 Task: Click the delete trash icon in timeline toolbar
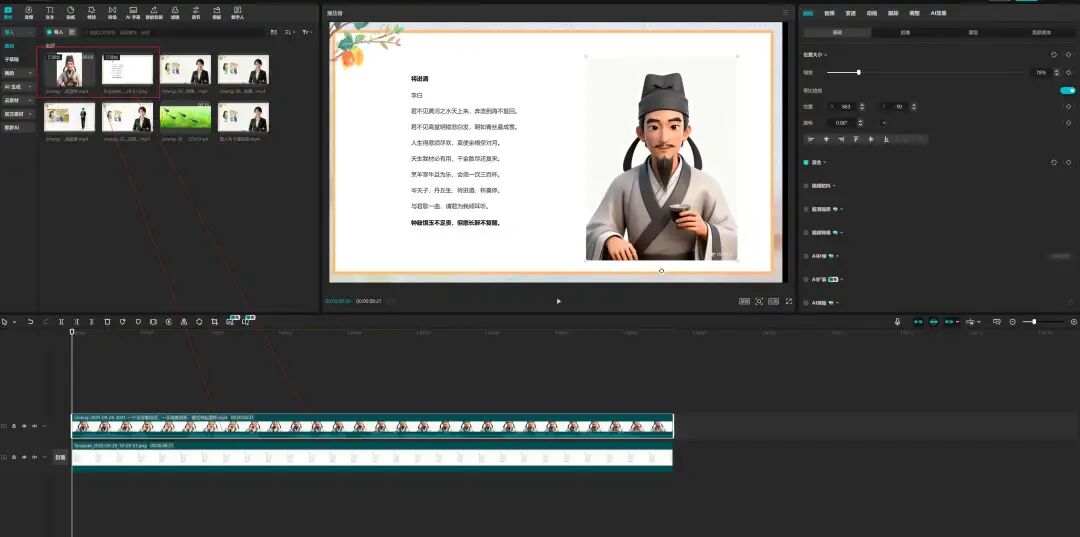pos(107,322)
